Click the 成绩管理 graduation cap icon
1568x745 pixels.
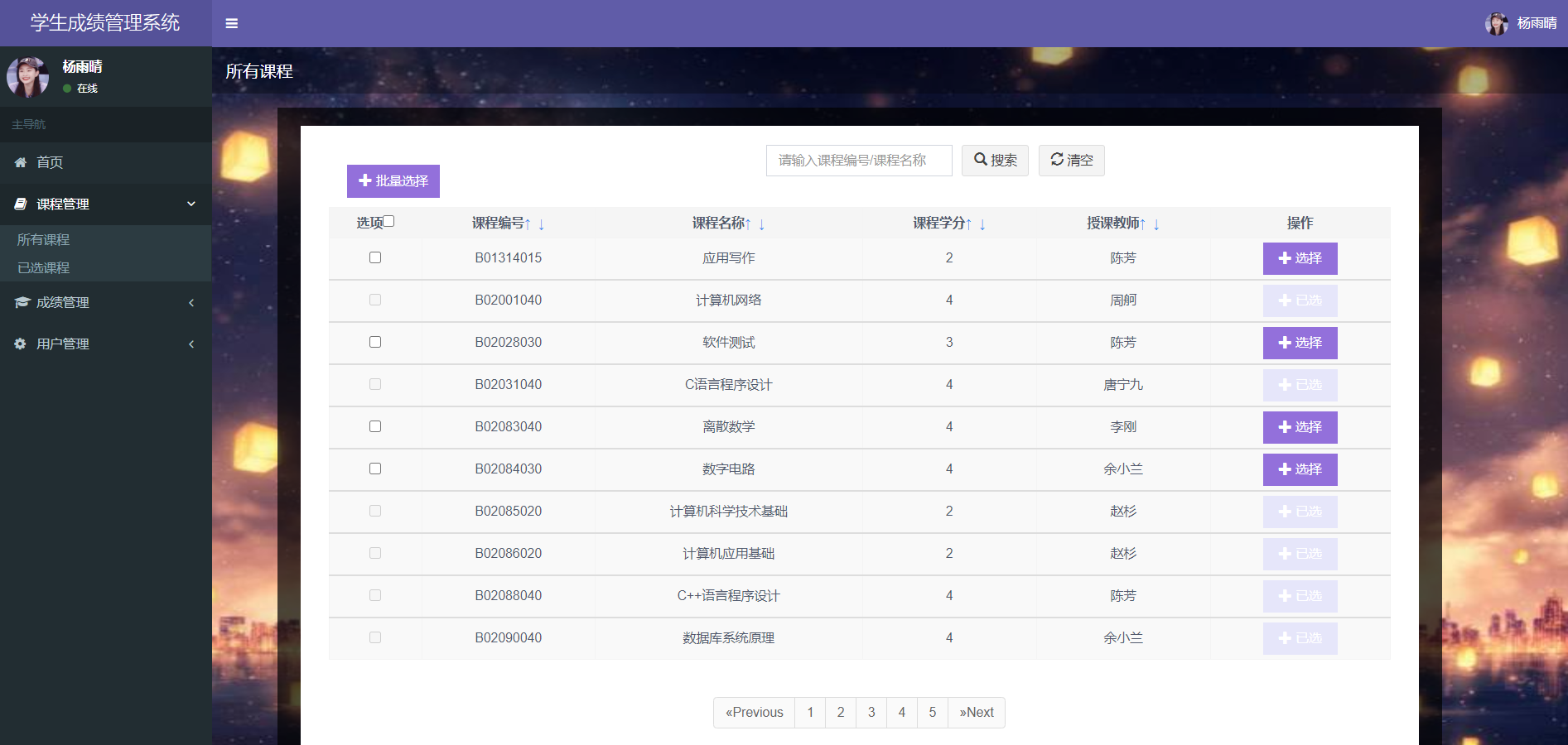pyautogui.click(x=22, y=302)
